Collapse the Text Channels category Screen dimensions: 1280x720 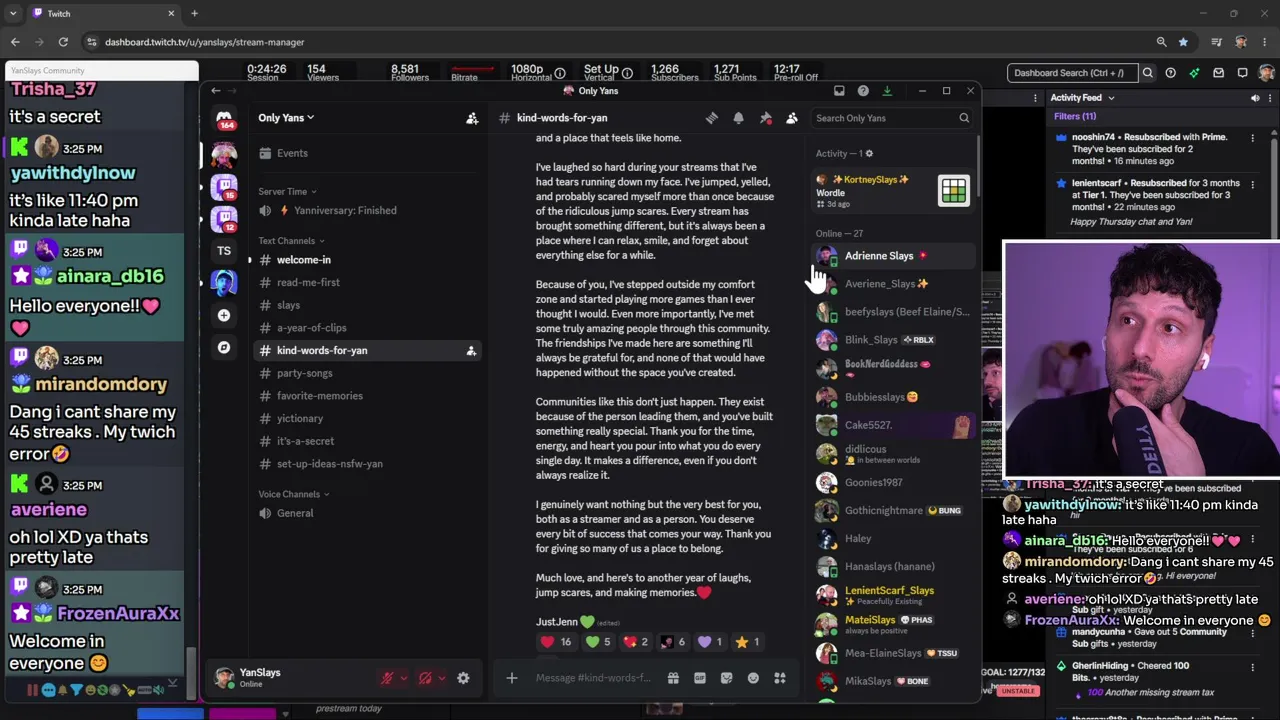(293, 241)
